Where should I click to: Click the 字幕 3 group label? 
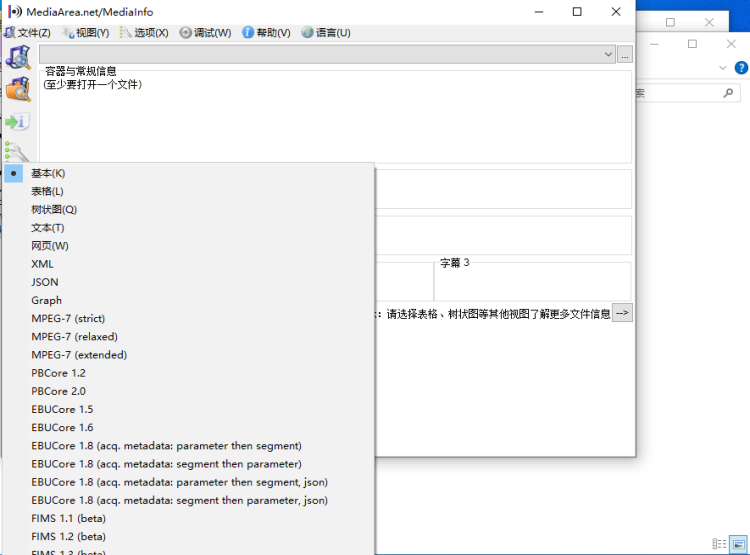coord(454,263)
